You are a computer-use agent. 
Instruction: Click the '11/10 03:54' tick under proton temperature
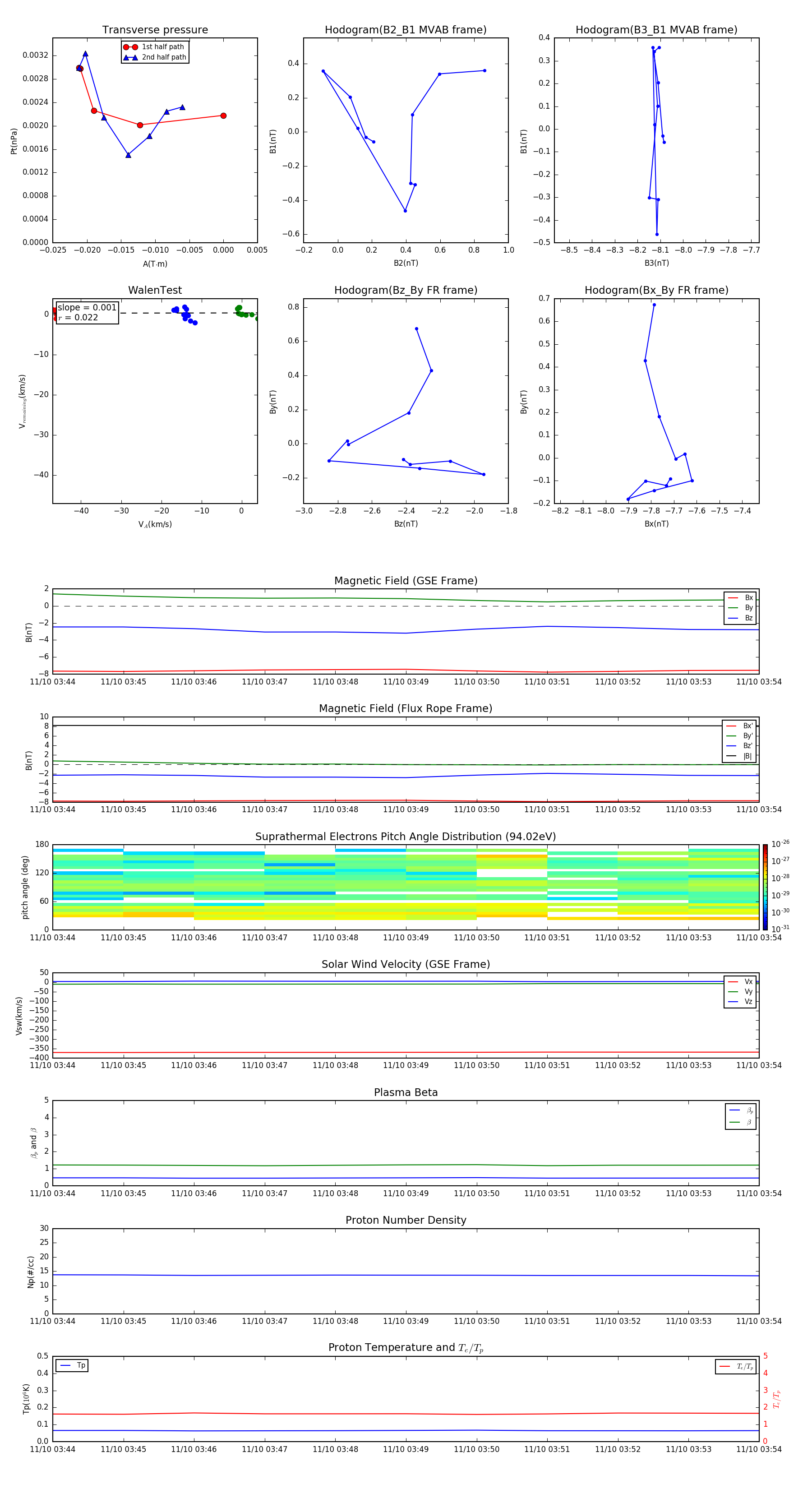tap(759, 1450)
